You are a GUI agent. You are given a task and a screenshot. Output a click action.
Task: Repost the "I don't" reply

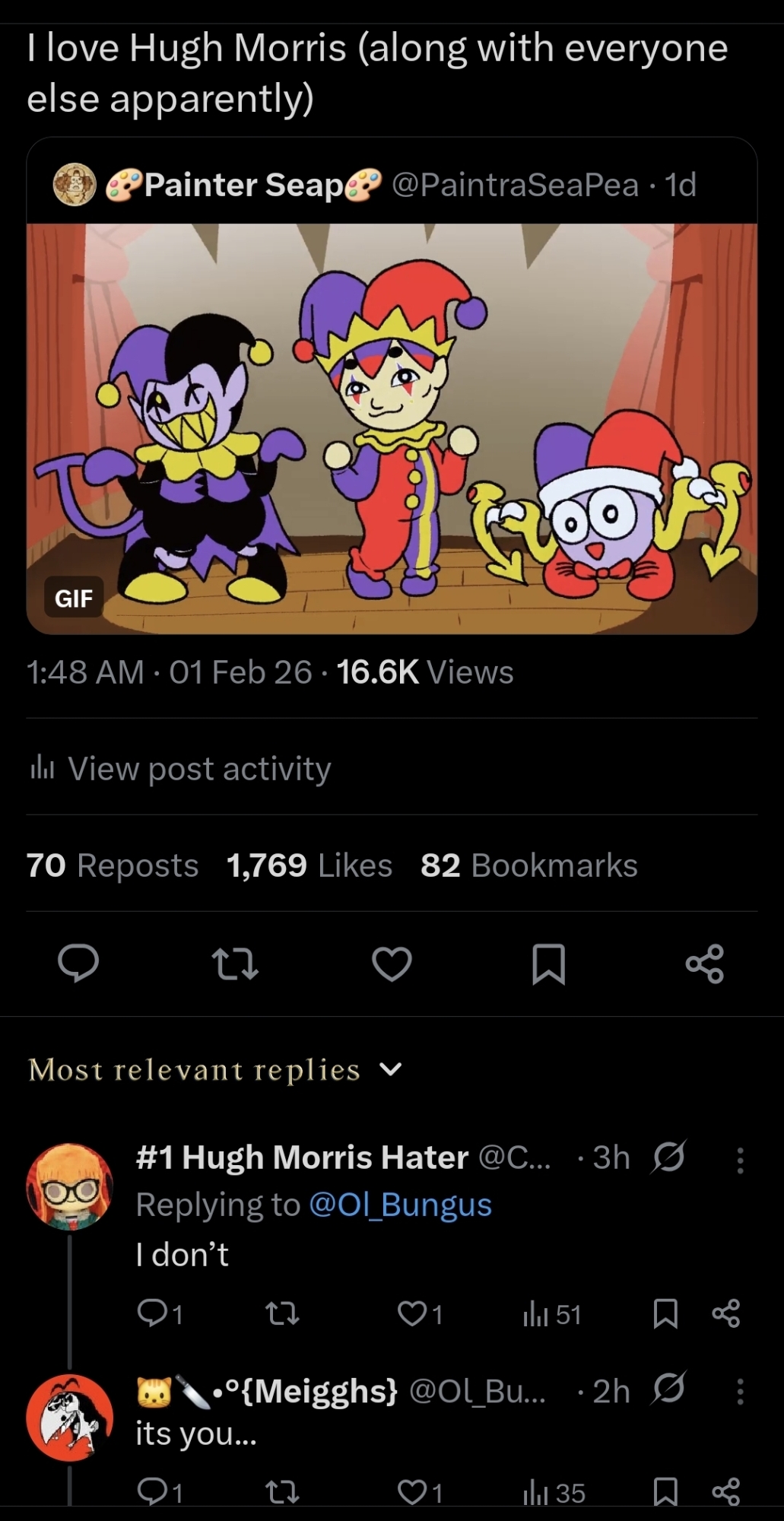tap(284, 1313)
